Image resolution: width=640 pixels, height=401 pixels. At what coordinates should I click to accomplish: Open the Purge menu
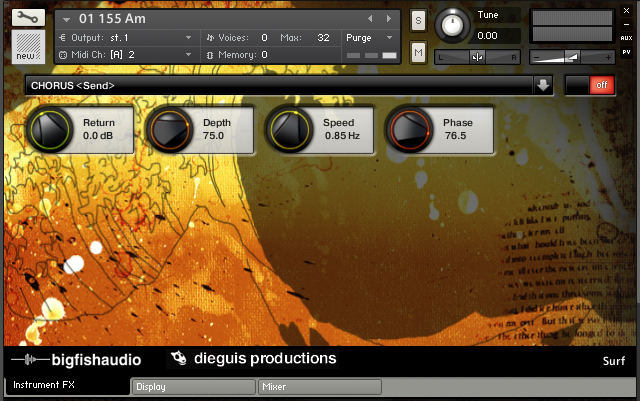click(369, 38)
